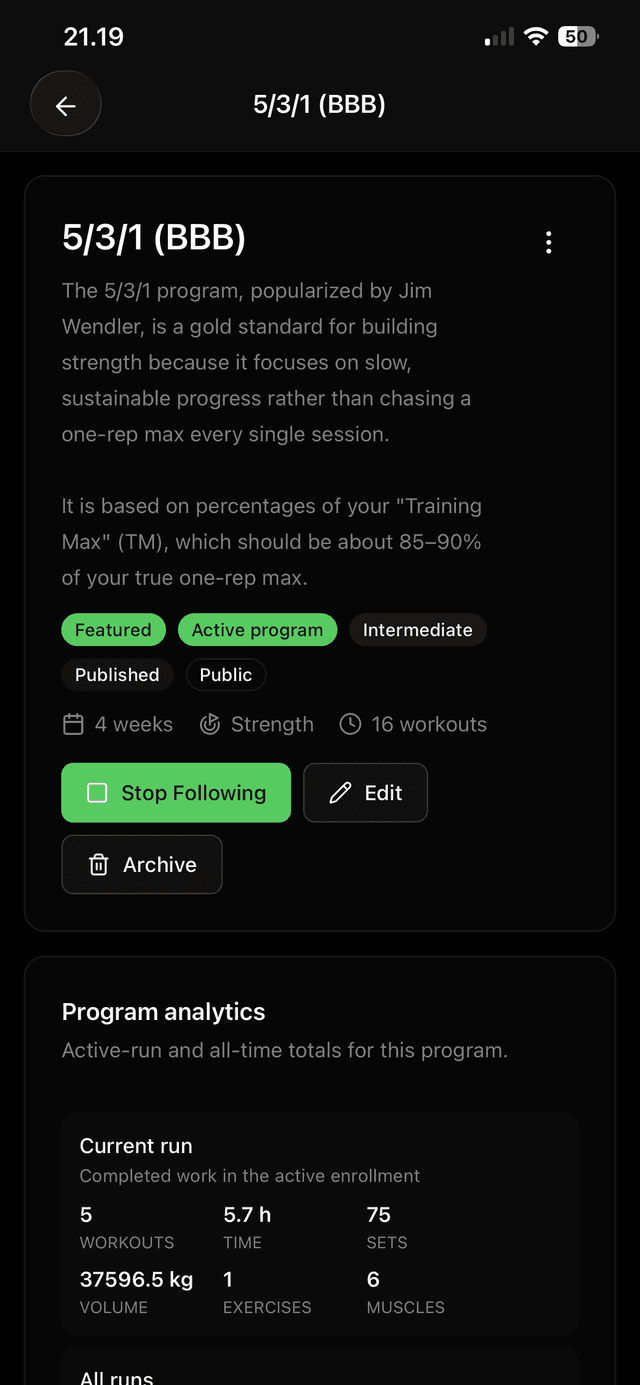
Task: Click the calendar icon beside 4 weeks
Action: (x=73, y=724)
